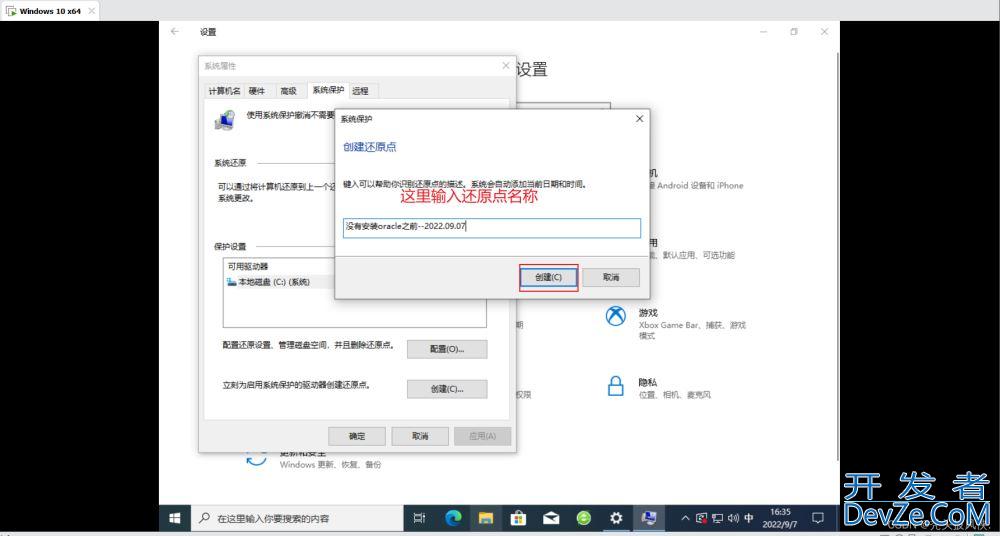Open the volume control tray icon
The image size is (1000, 536).
click(733, 517)
